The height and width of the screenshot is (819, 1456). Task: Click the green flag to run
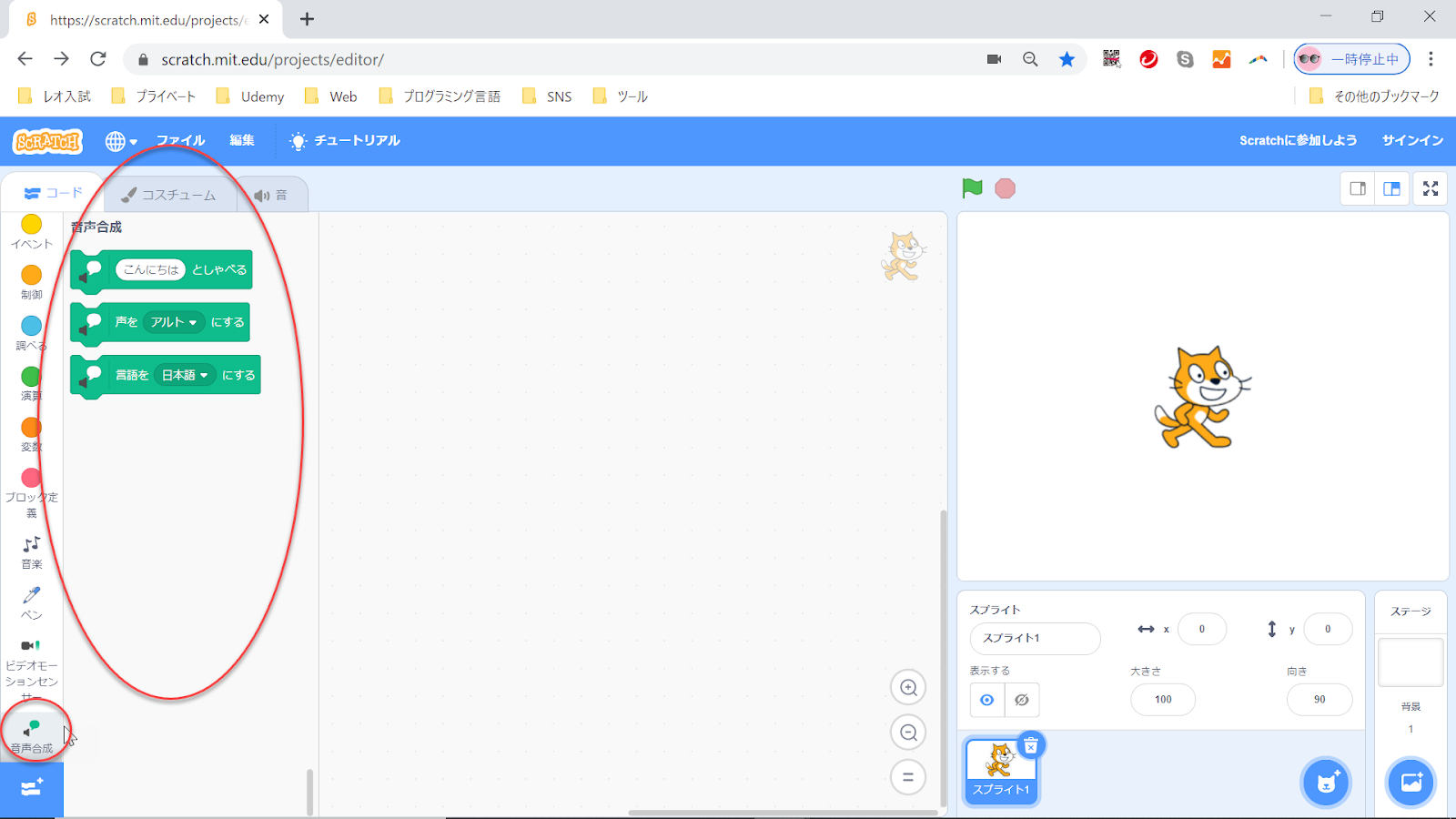click(x=972, y=188)
